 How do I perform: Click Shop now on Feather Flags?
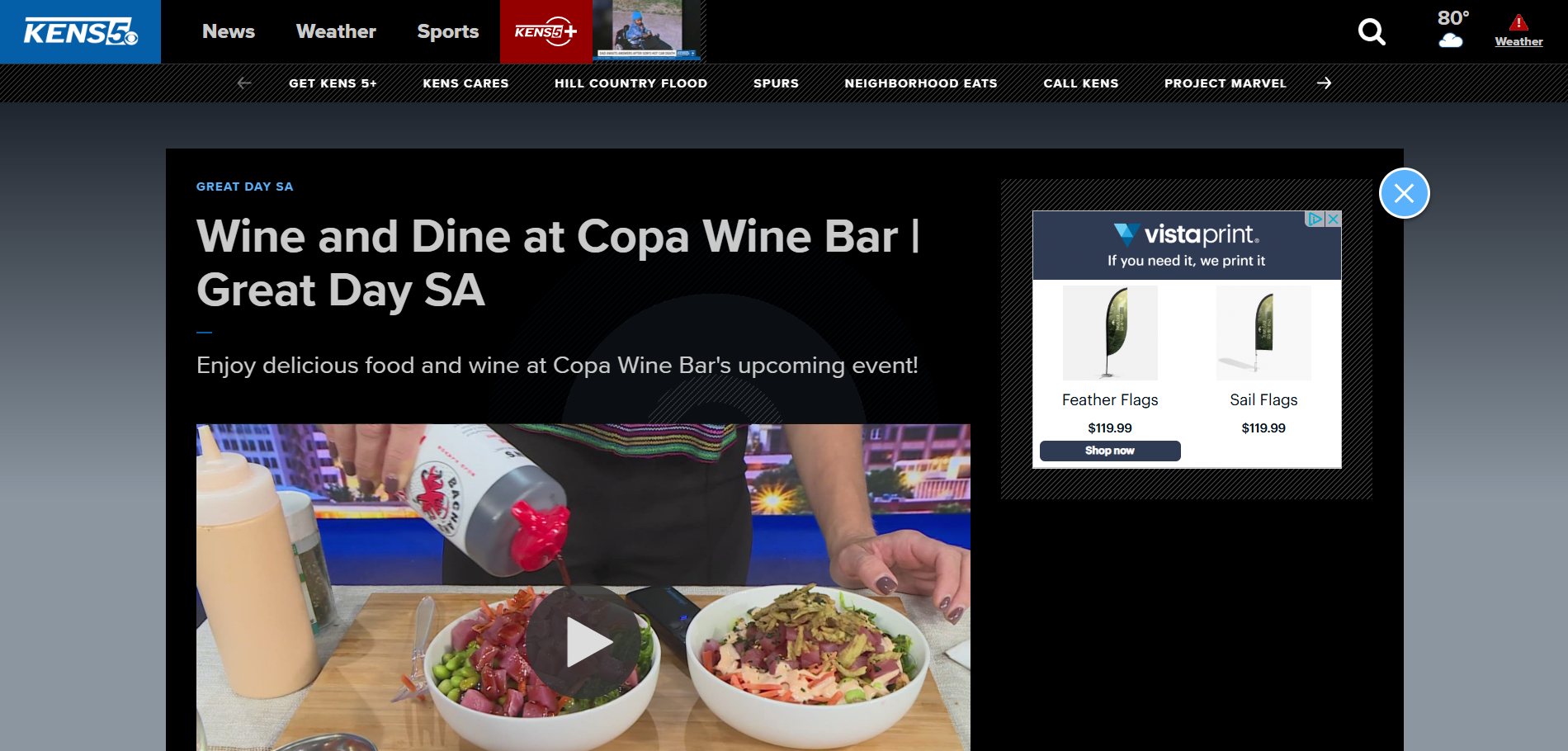pyautogui.click(x=1110, y=451)
